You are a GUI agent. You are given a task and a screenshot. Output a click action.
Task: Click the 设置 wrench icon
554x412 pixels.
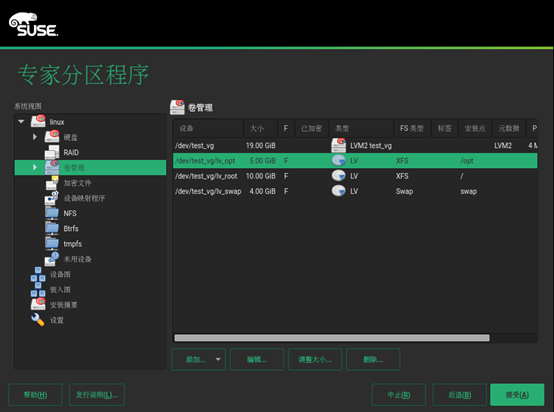(x=38, y=320)
